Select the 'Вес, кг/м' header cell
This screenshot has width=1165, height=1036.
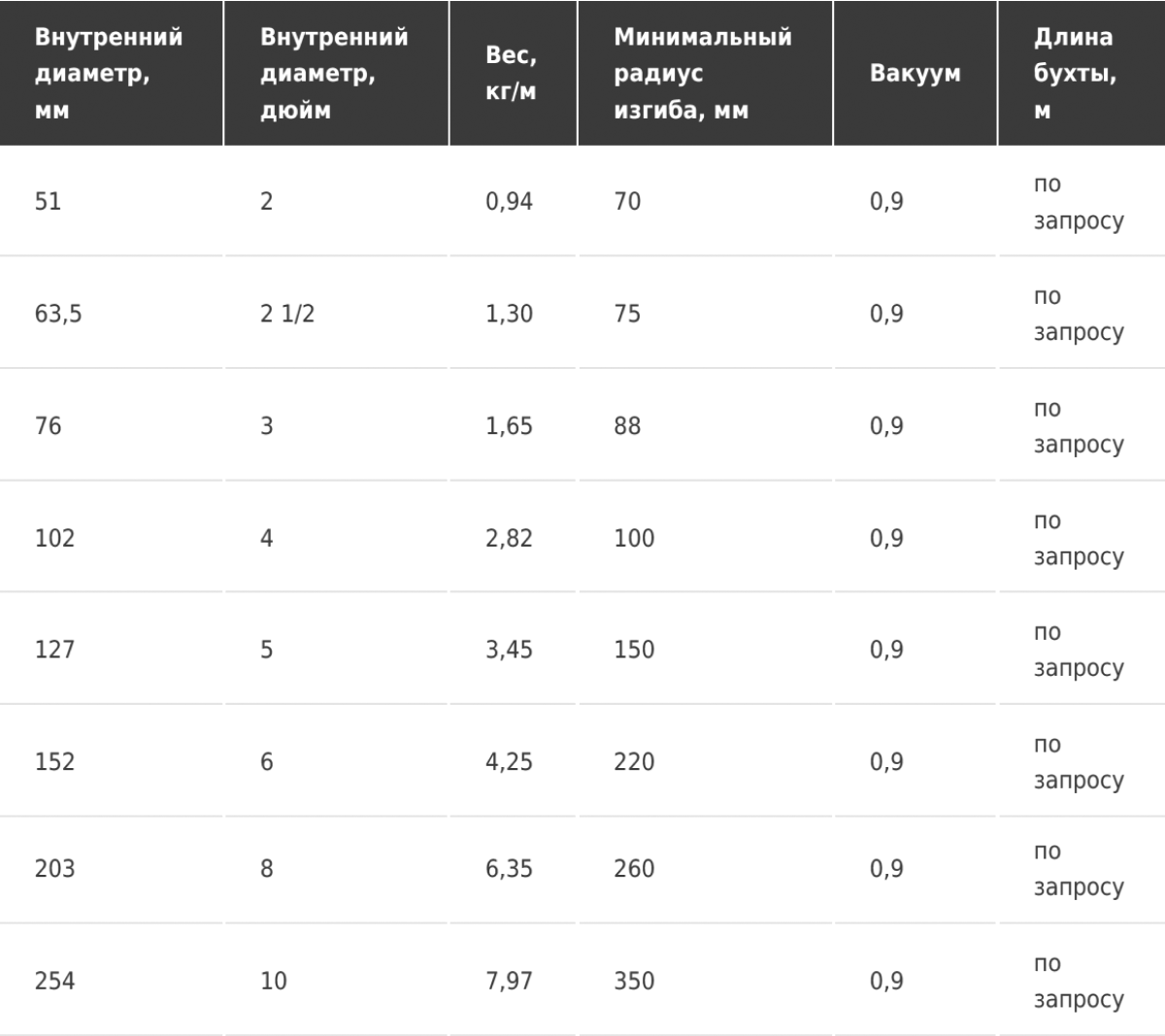513,73
